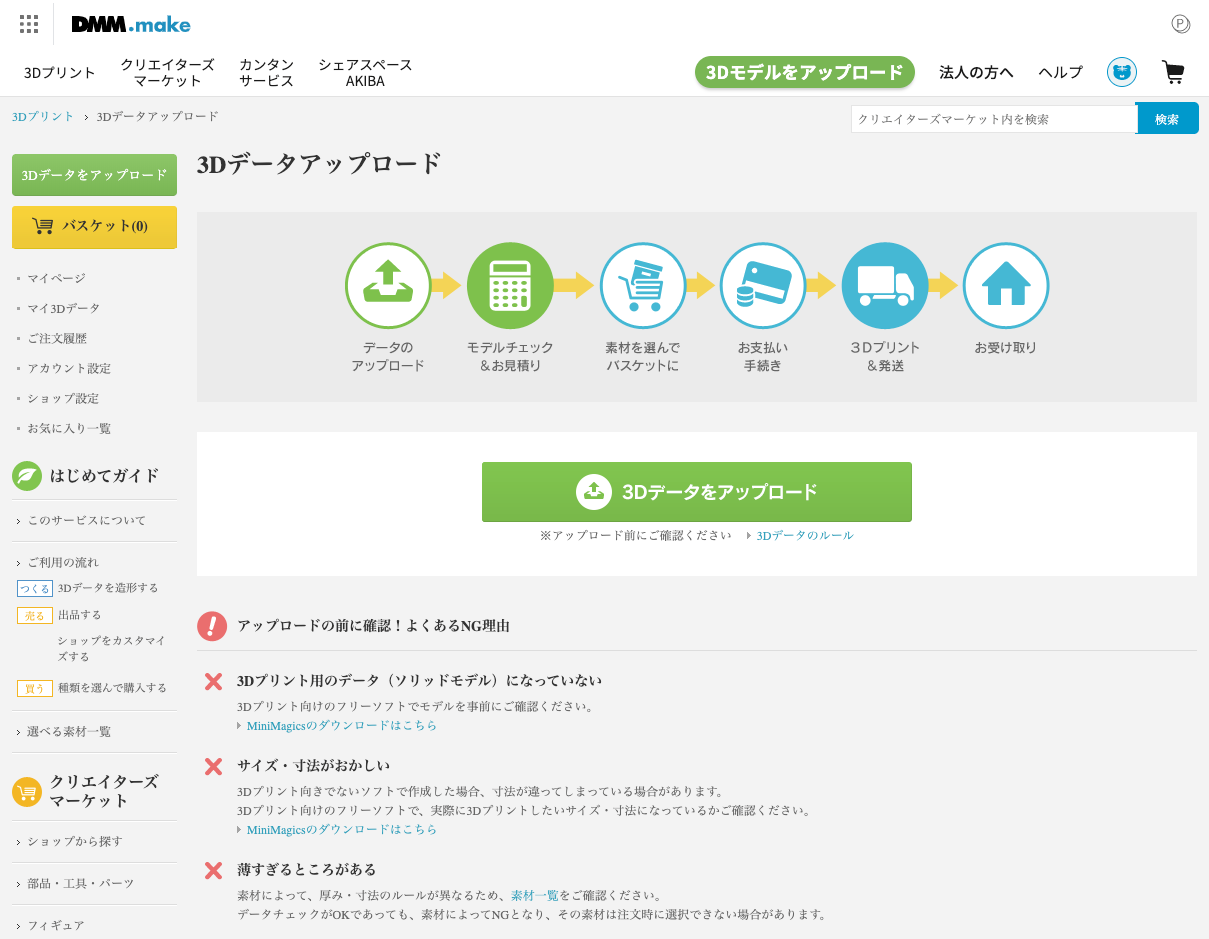Image resolution: width=1209 pixels, height=939 pixels.
Task: Click the 検索 search button
Action: [x=1167, y=119]
